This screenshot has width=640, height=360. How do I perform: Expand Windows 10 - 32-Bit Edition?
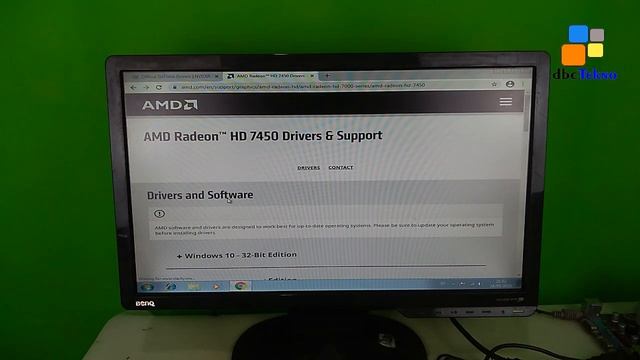coord(237,256)
